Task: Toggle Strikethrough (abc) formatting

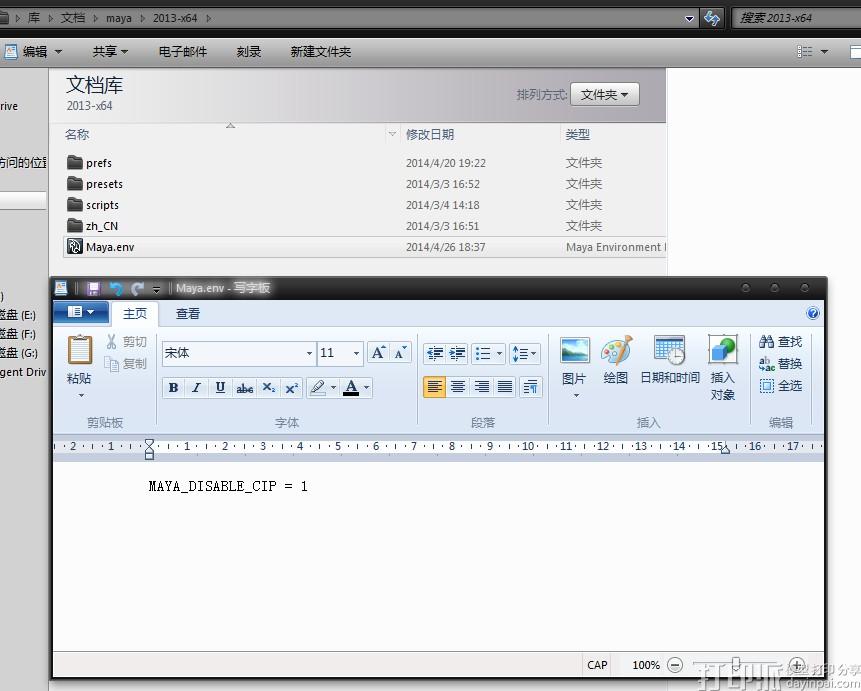Action: pos(244,388)
